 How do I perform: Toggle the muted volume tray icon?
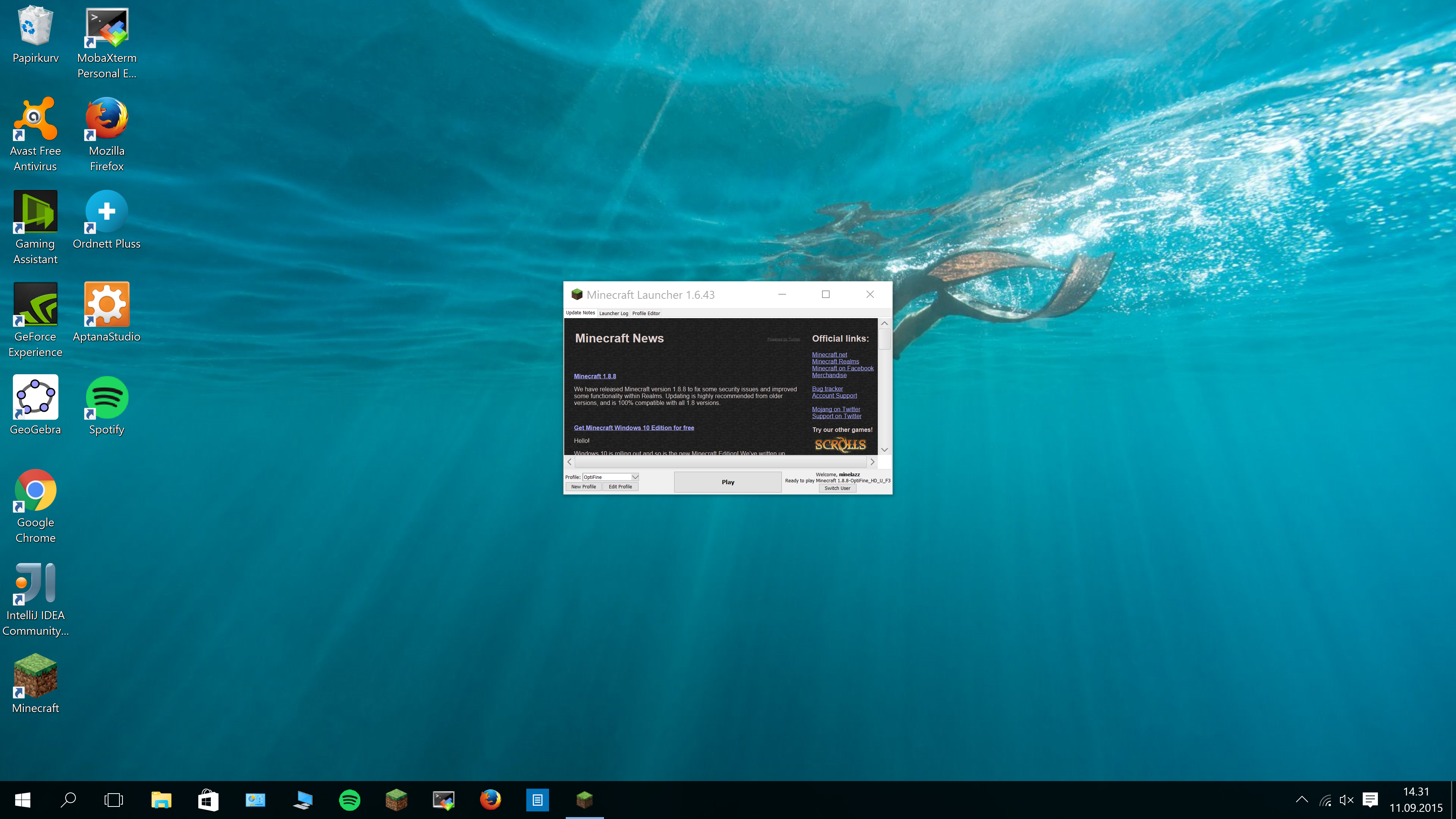click(1346, 800)
